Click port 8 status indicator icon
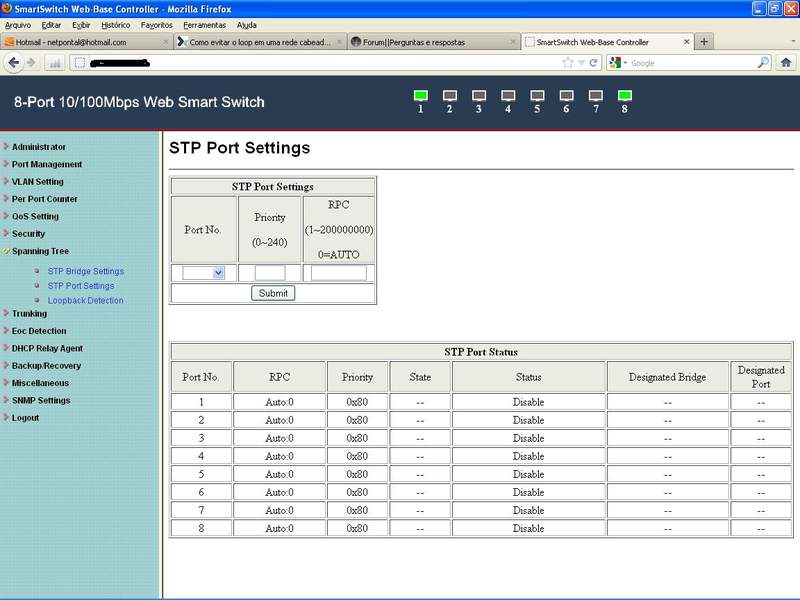Screen dimensions: 800x600 tap(624, 96)
